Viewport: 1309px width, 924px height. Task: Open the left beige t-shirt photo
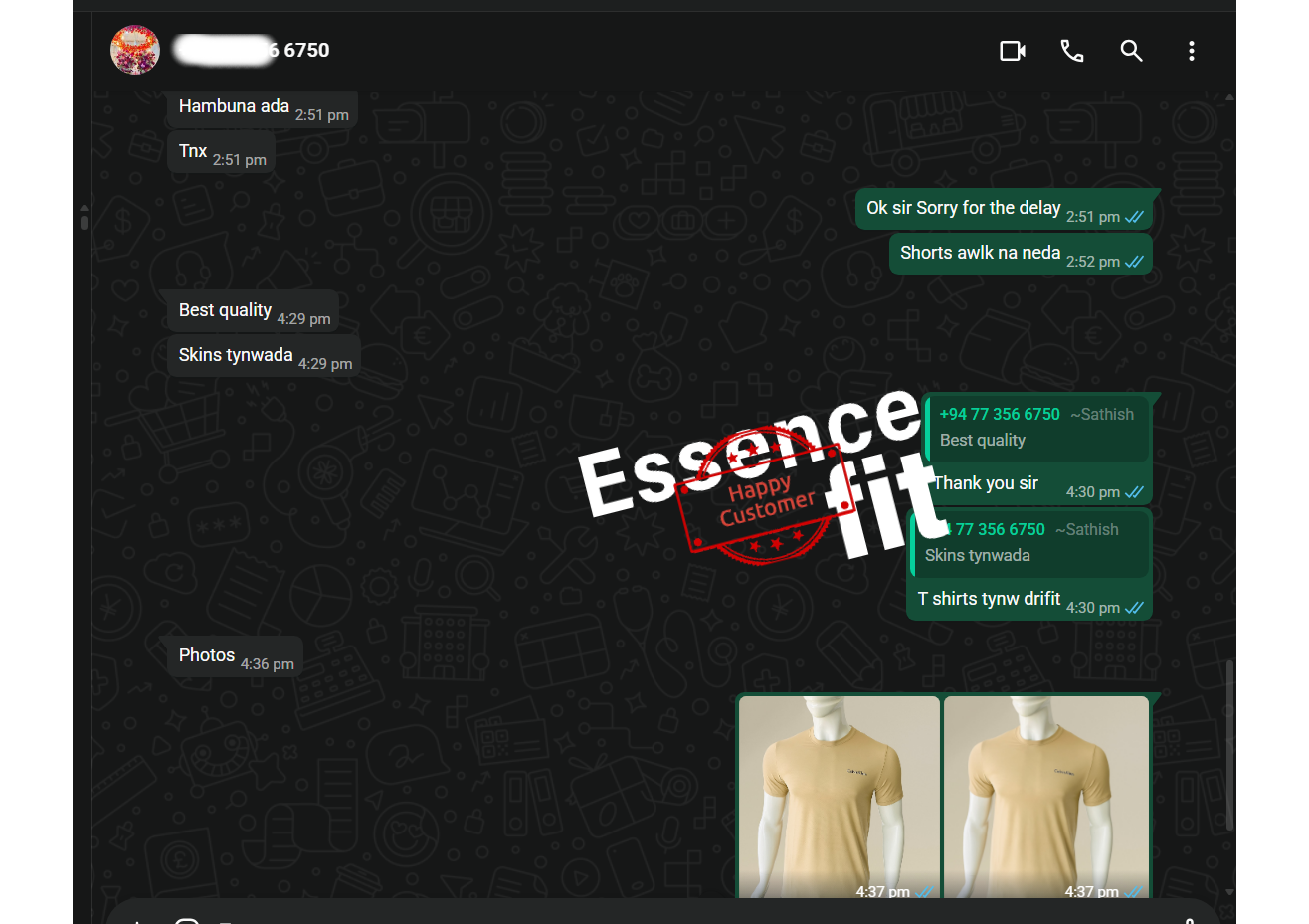click(x=840, y=798)
